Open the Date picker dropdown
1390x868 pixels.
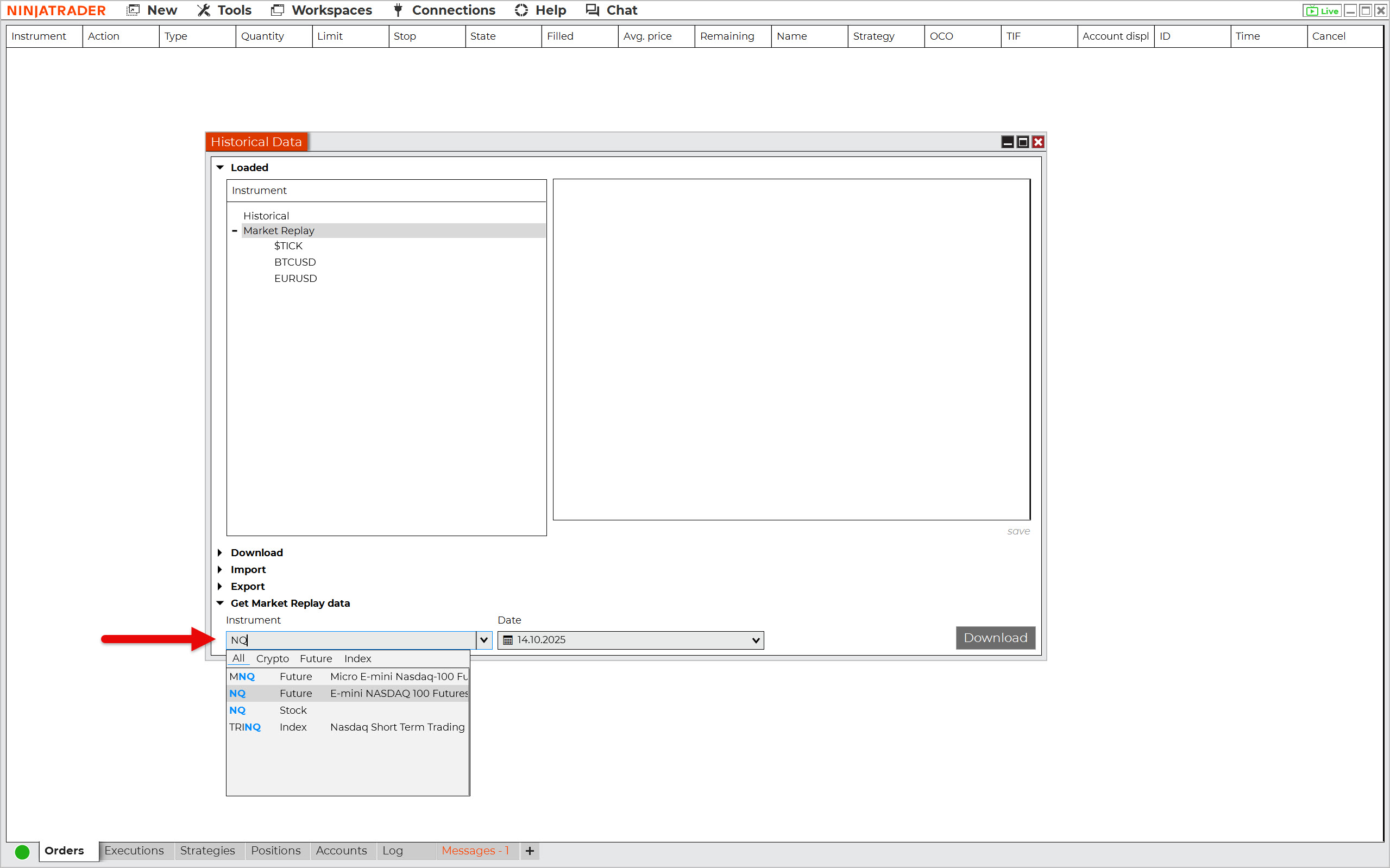pos(755,640)
